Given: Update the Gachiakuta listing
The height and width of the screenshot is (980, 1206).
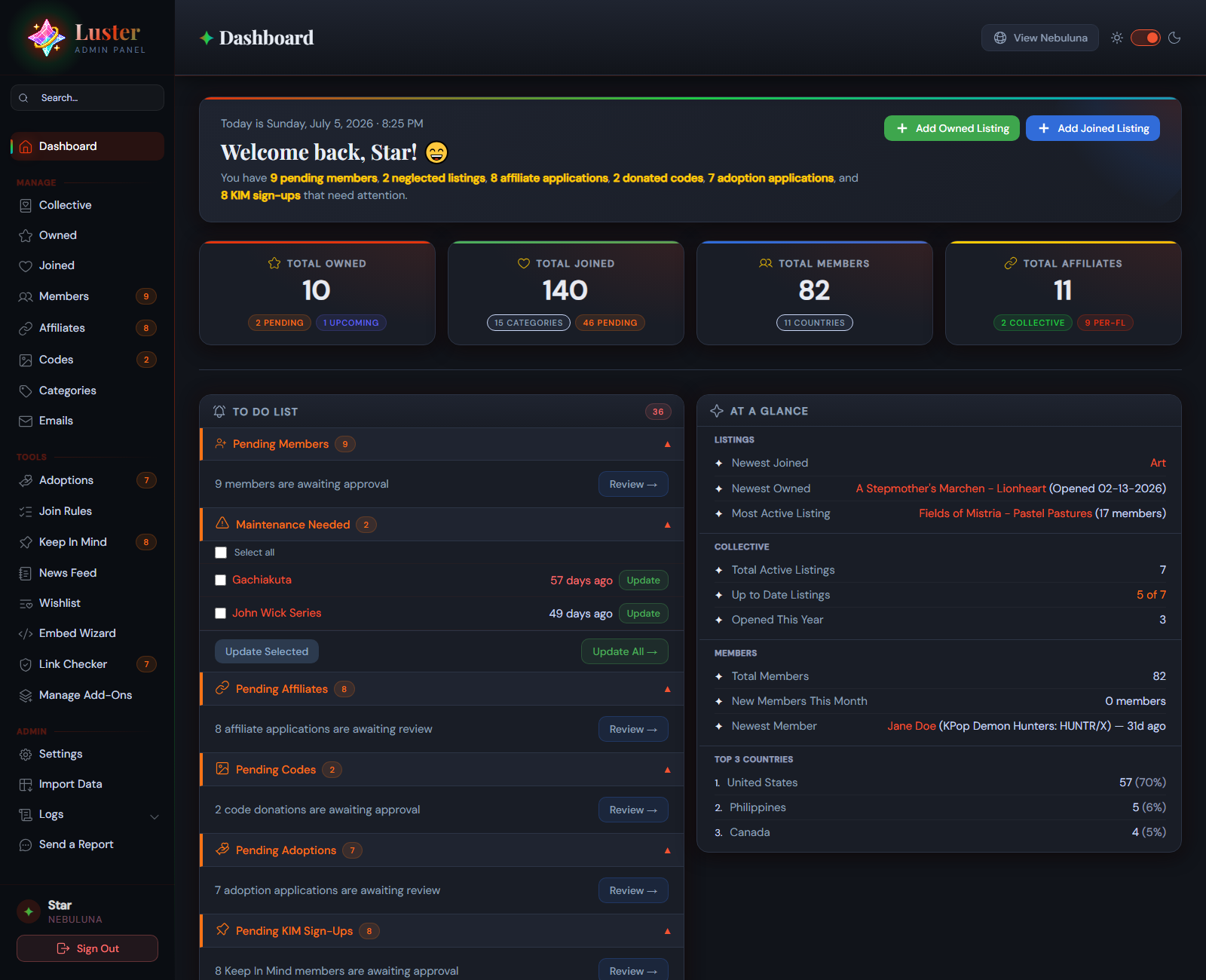Looking at the screenshot, I should tap(644, 580).
